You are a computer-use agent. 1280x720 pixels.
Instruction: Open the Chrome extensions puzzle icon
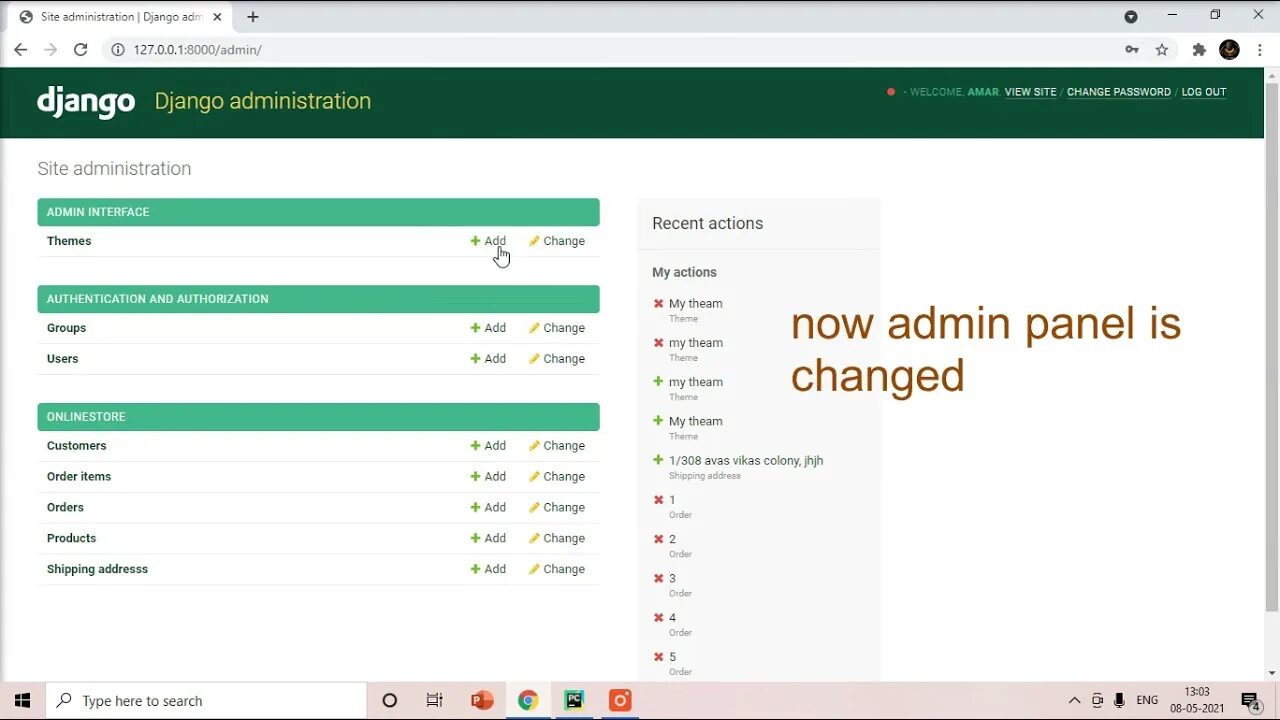pos(1199,49)
